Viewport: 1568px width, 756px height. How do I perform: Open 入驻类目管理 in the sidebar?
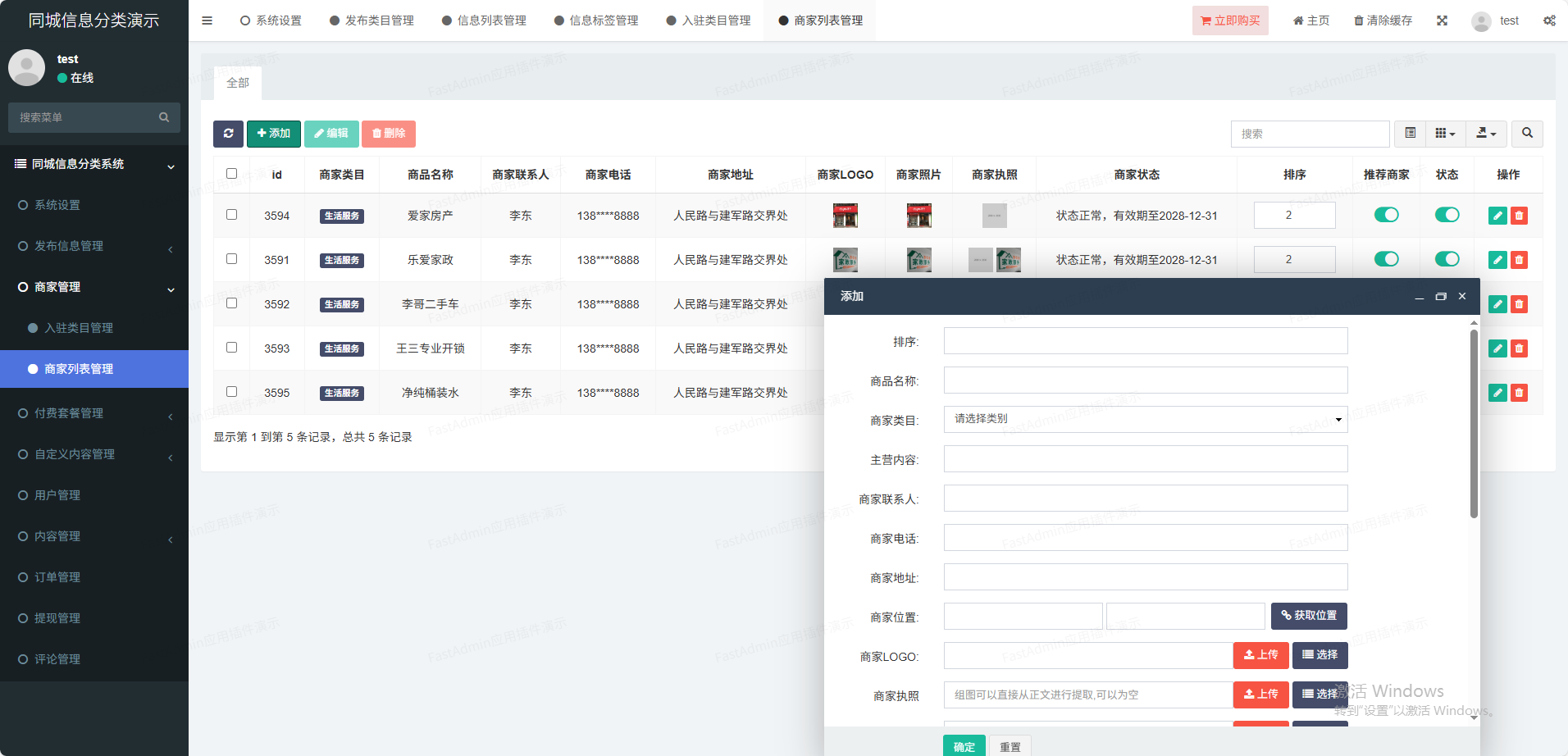[79, 328]
